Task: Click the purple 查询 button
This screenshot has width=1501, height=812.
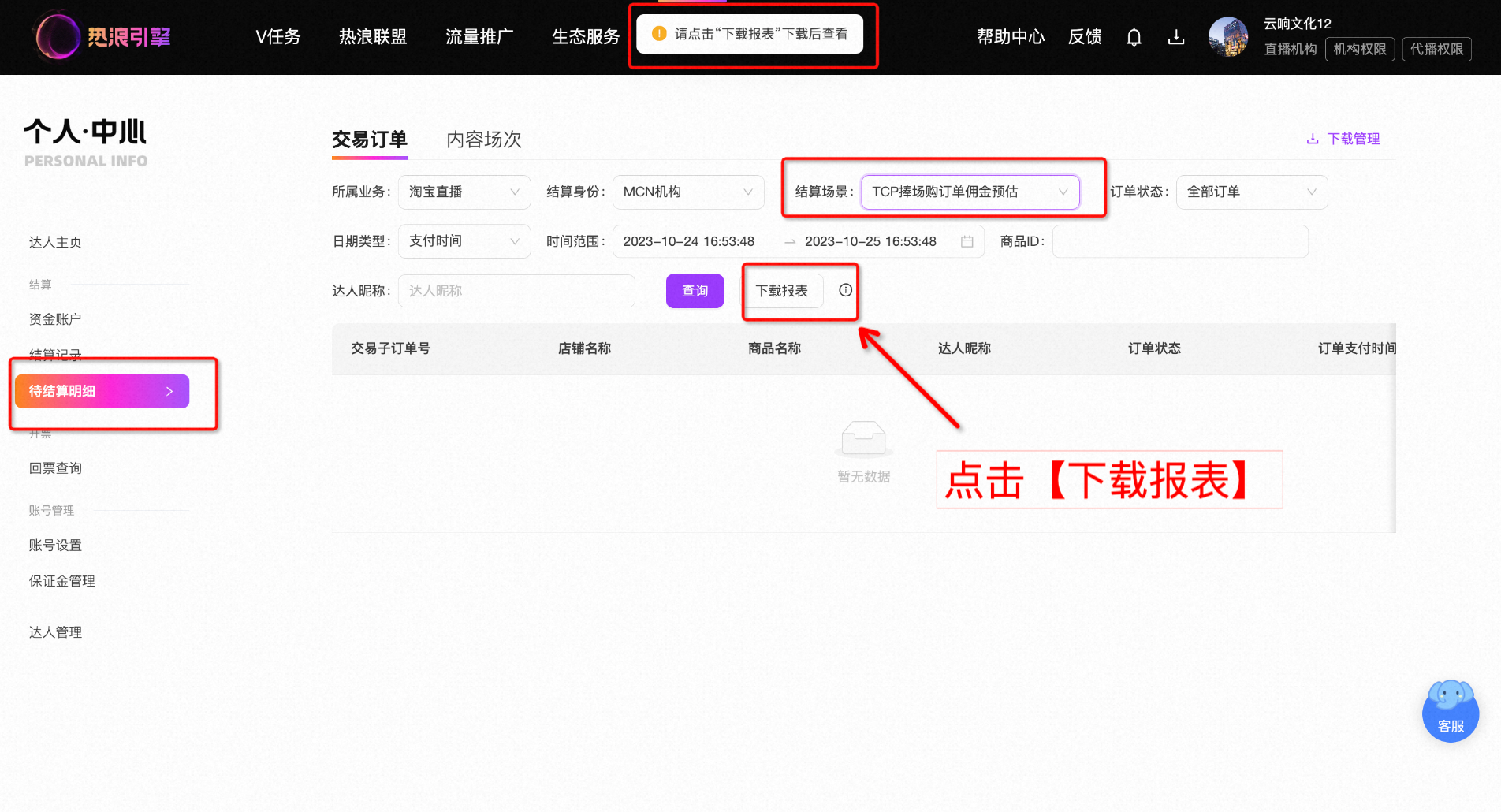Action: pyautogui.click(x=695, y=291)
